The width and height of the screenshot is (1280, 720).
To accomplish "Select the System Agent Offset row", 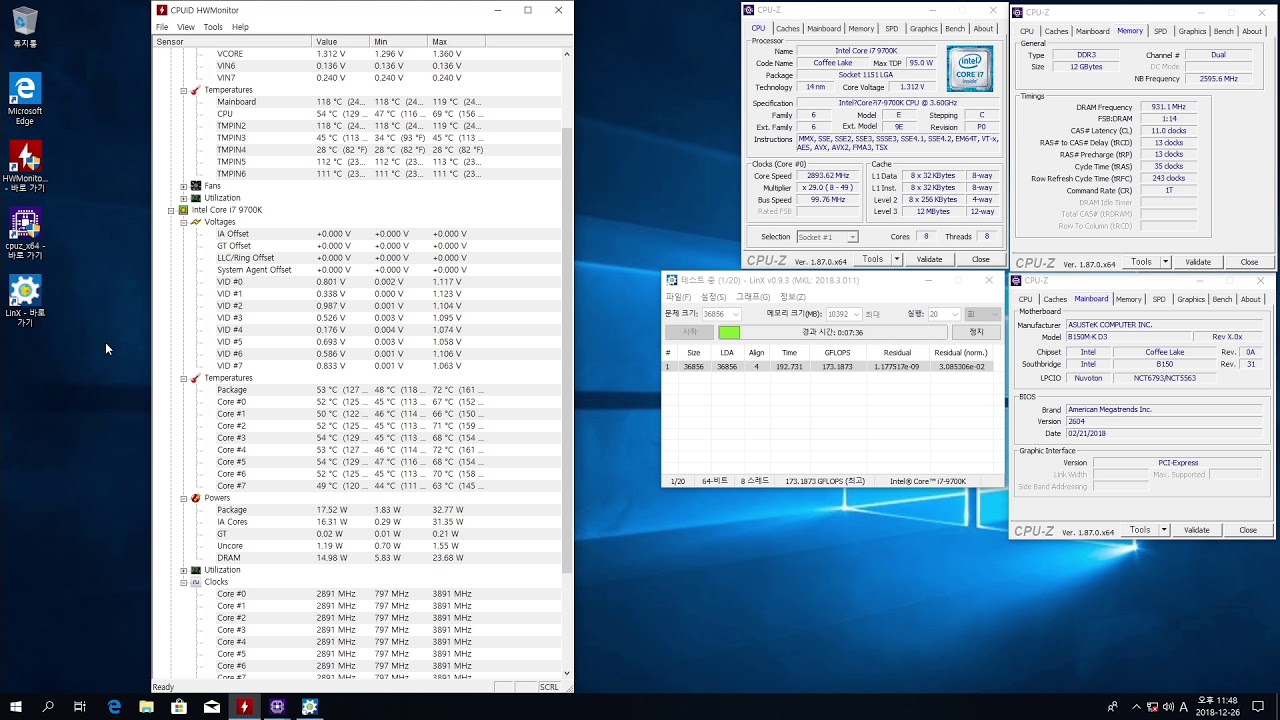I will click(x=358, y=270).
